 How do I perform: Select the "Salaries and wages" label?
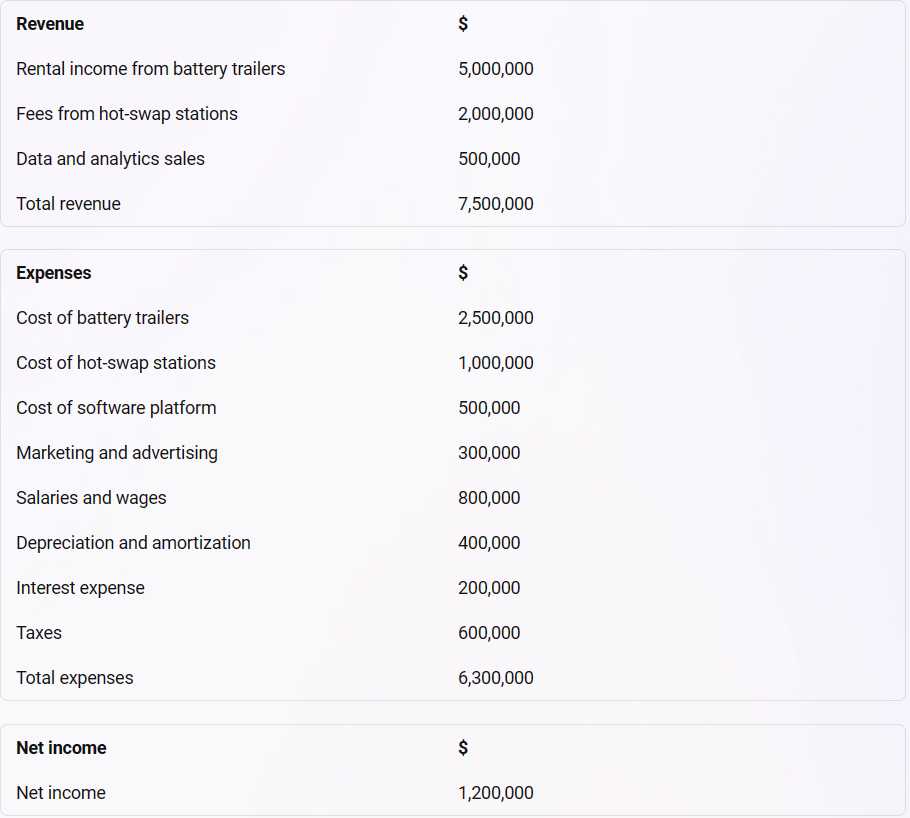[x=91, y=498]
